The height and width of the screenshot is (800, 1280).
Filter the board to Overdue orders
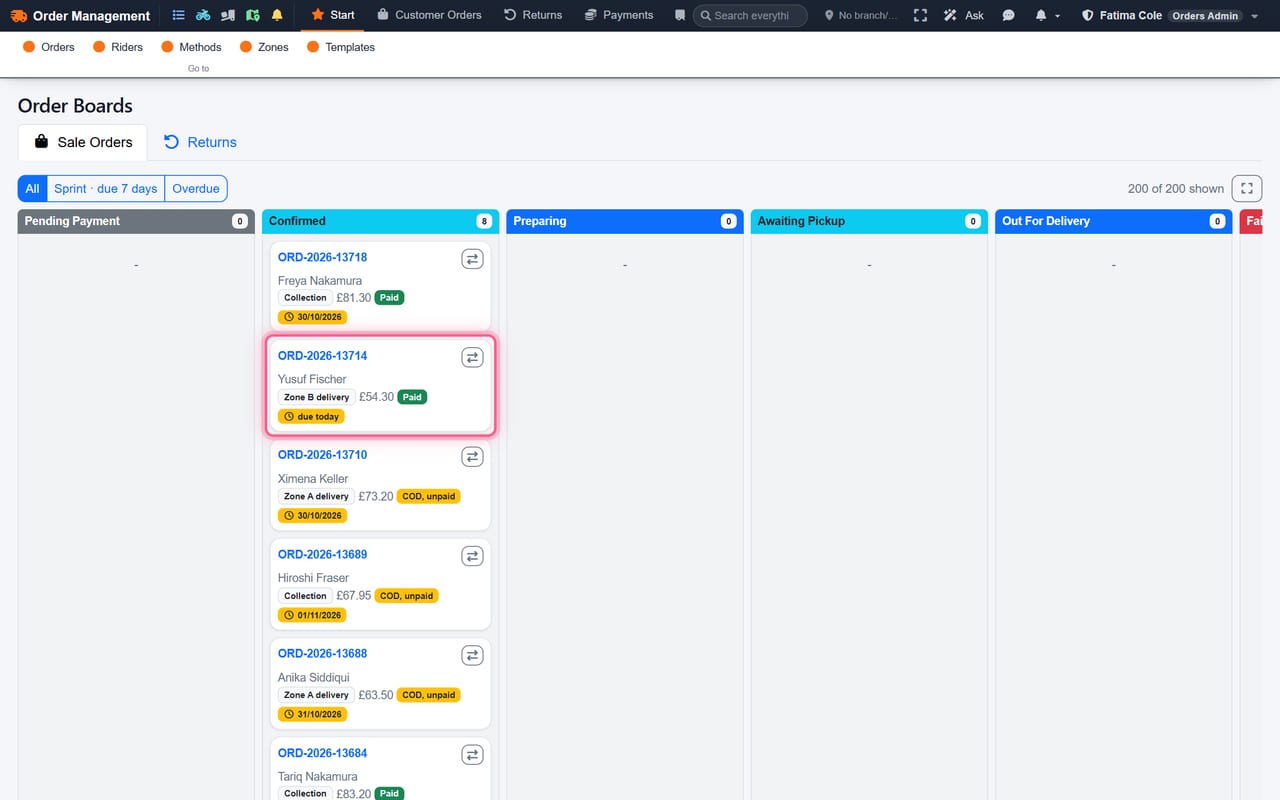coord(196,188)
